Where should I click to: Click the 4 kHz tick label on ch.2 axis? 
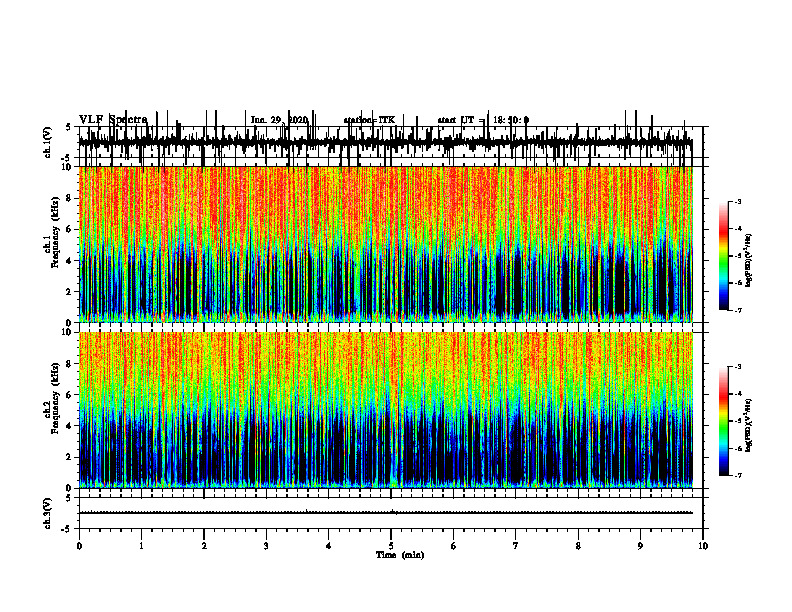coord(70,426)
